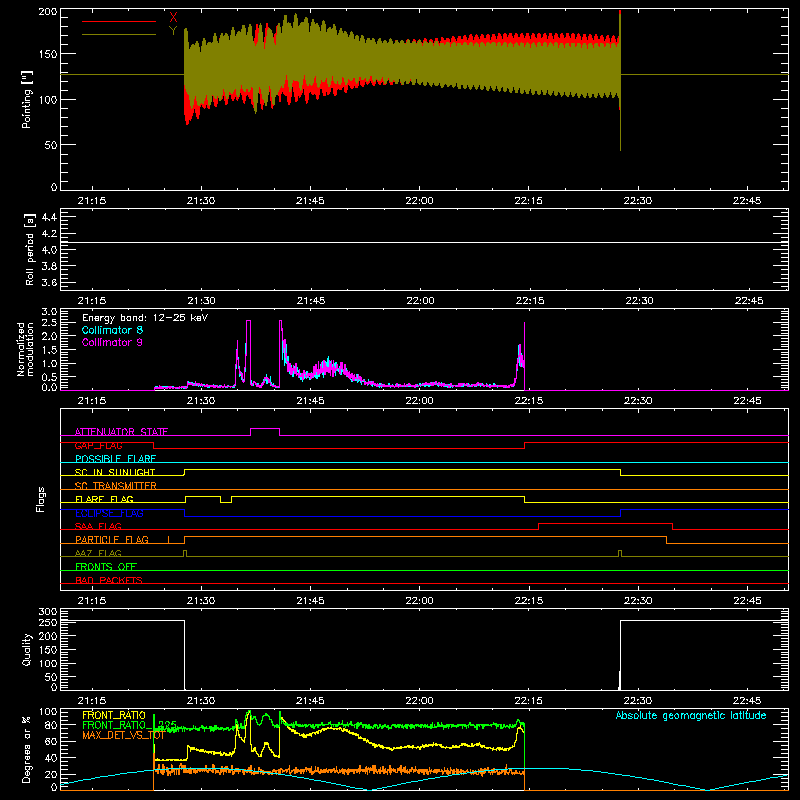Click the 'Degrees or %' axis title
Image resolution: width=800 pixels, height=800 pixels.
(x=27, y=750)
